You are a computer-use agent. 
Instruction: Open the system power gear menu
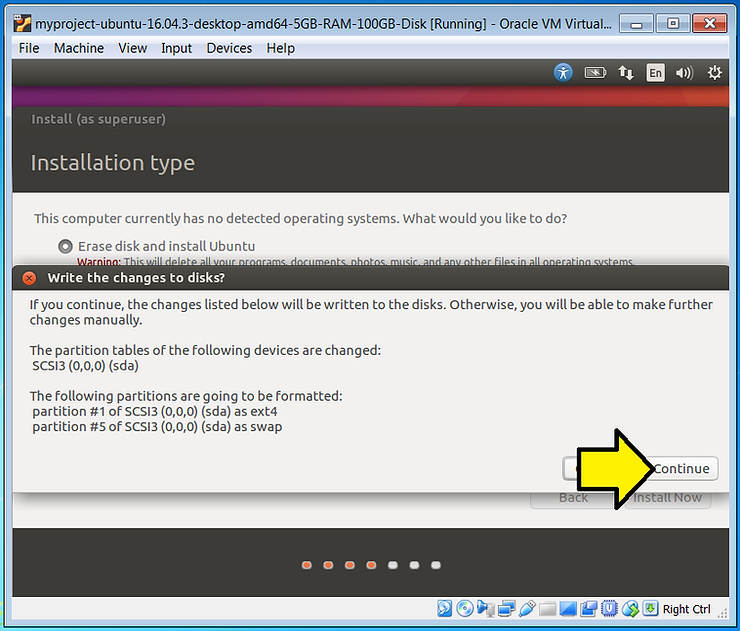[715, 73]
